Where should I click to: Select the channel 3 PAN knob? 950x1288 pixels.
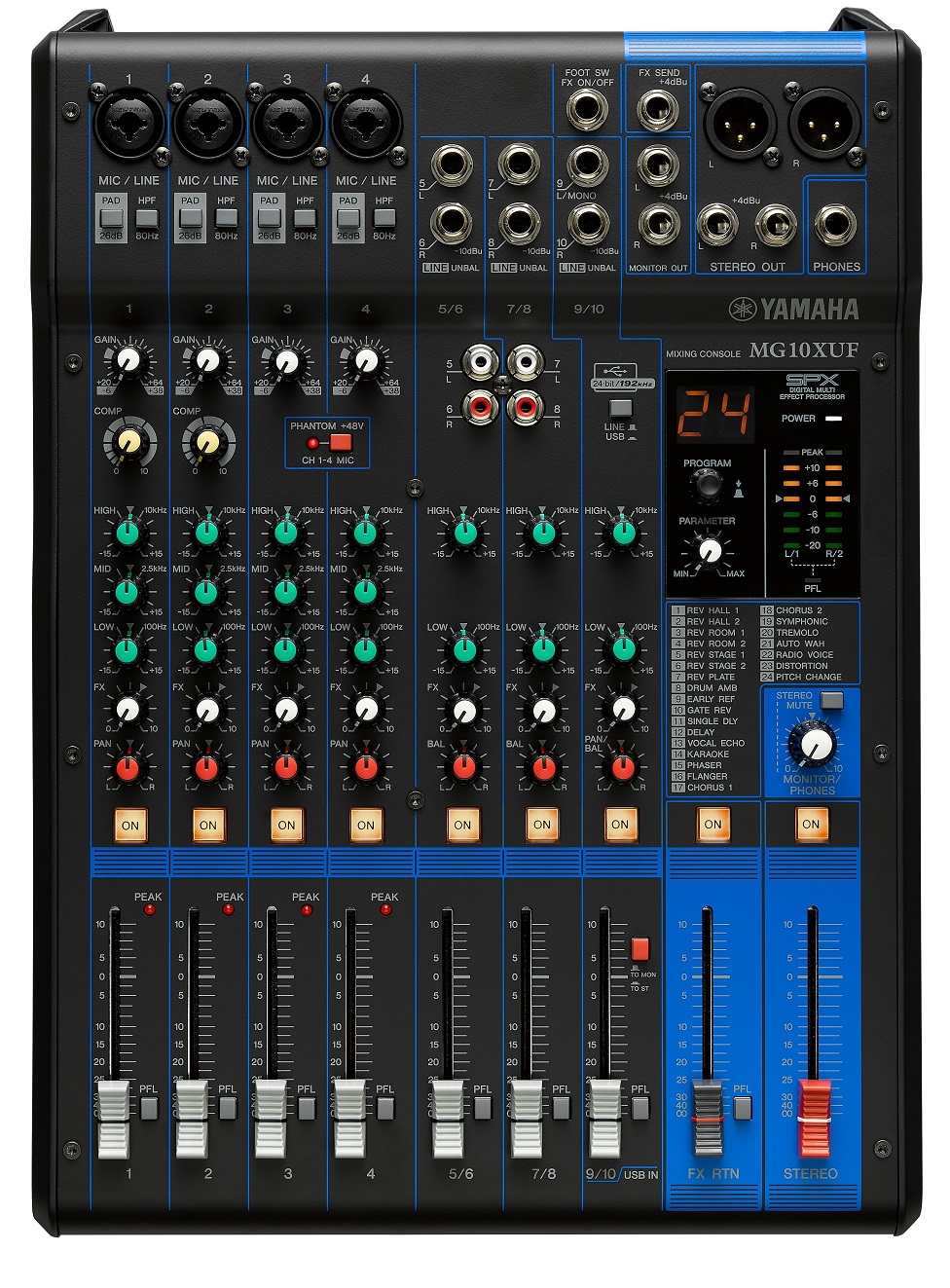coord(286,766)
